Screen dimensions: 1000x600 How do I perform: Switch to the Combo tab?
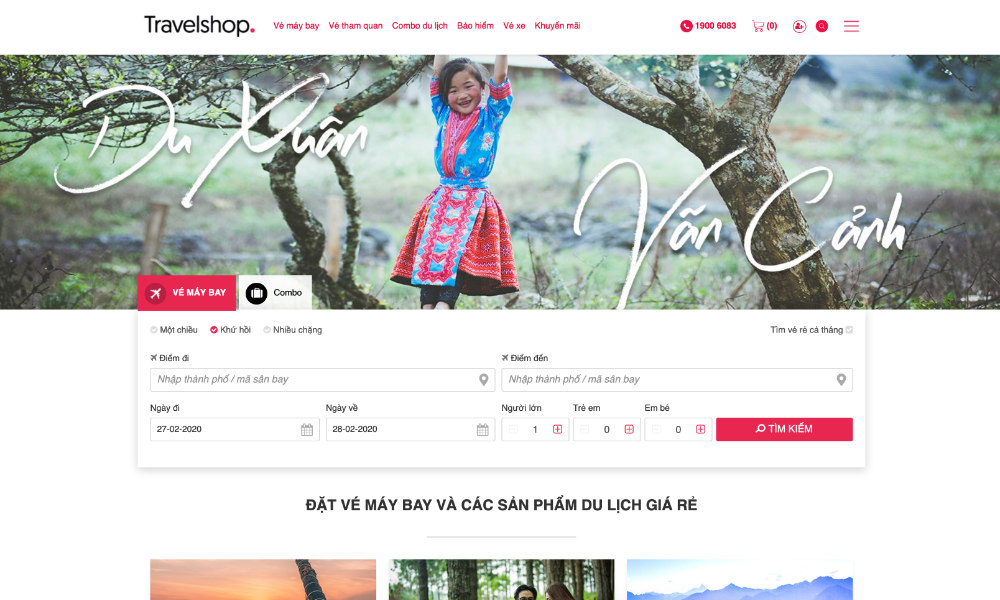click(275, 293)
